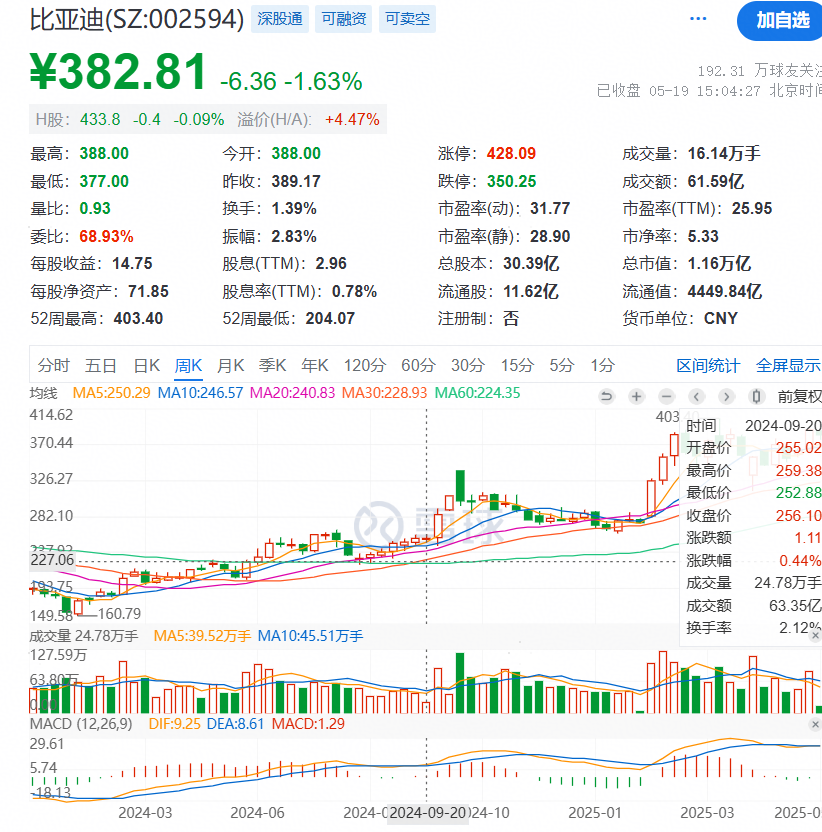Zoom in on the K-line chart
The height and width of the screenshot is (832, 822).
(x=636, y=396)
